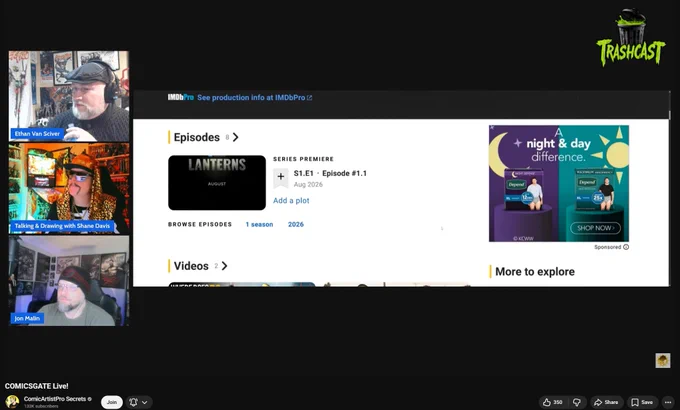This screenshot has width=680, height=410.
Task: Click the Trashcast logo
Action: pyautogui.click(x=631, y=38)
